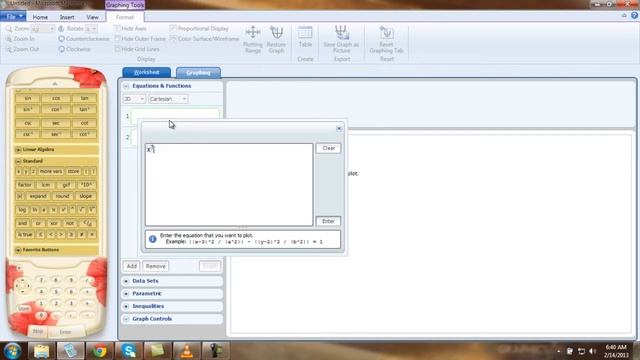Click the calculator Enter button
Screen dimensions: 640x360
point(66,332)
